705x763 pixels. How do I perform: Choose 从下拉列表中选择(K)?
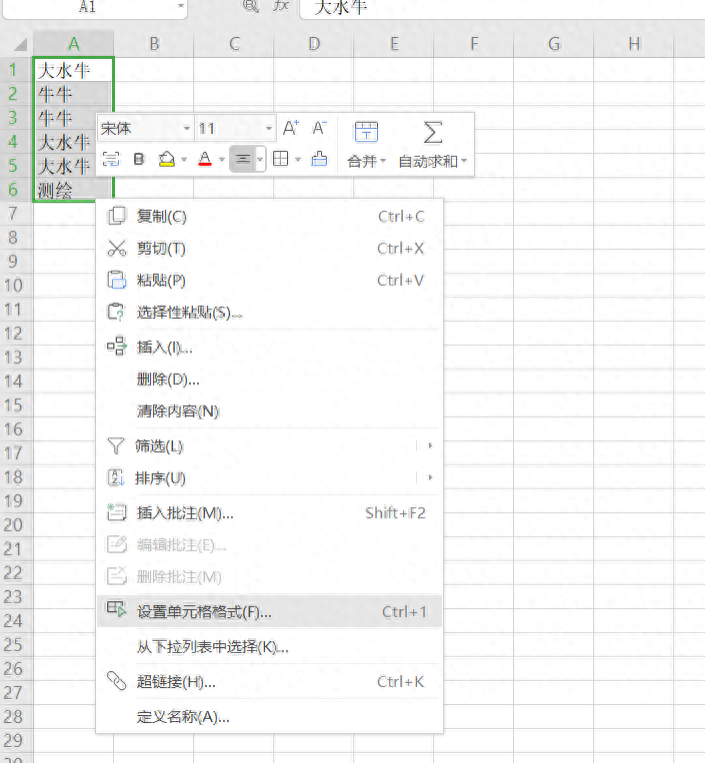coord(270,647)
